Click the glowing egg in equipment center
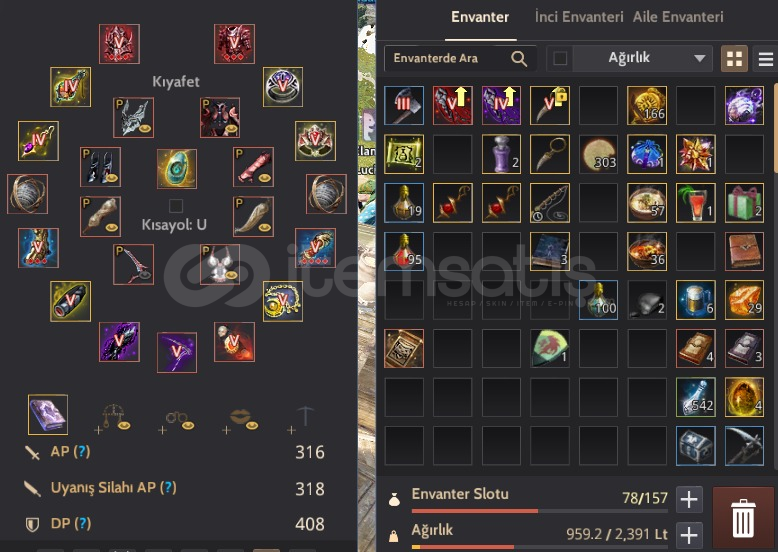778x552 pixels. point(177,169)
